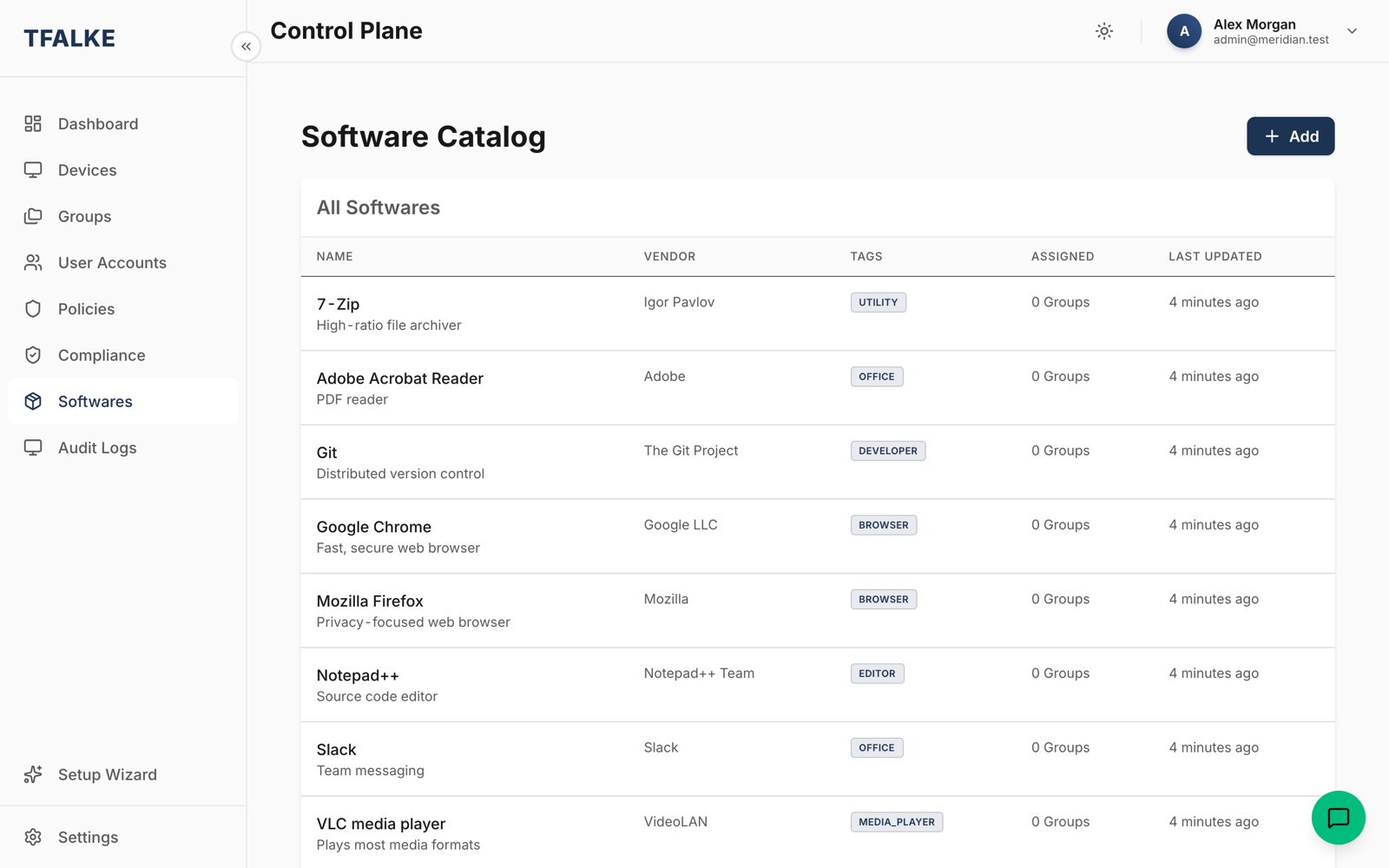The width and height of the screenshot is (1389, 868).
Task: Click the Settings gear icon
Action: 33,837
